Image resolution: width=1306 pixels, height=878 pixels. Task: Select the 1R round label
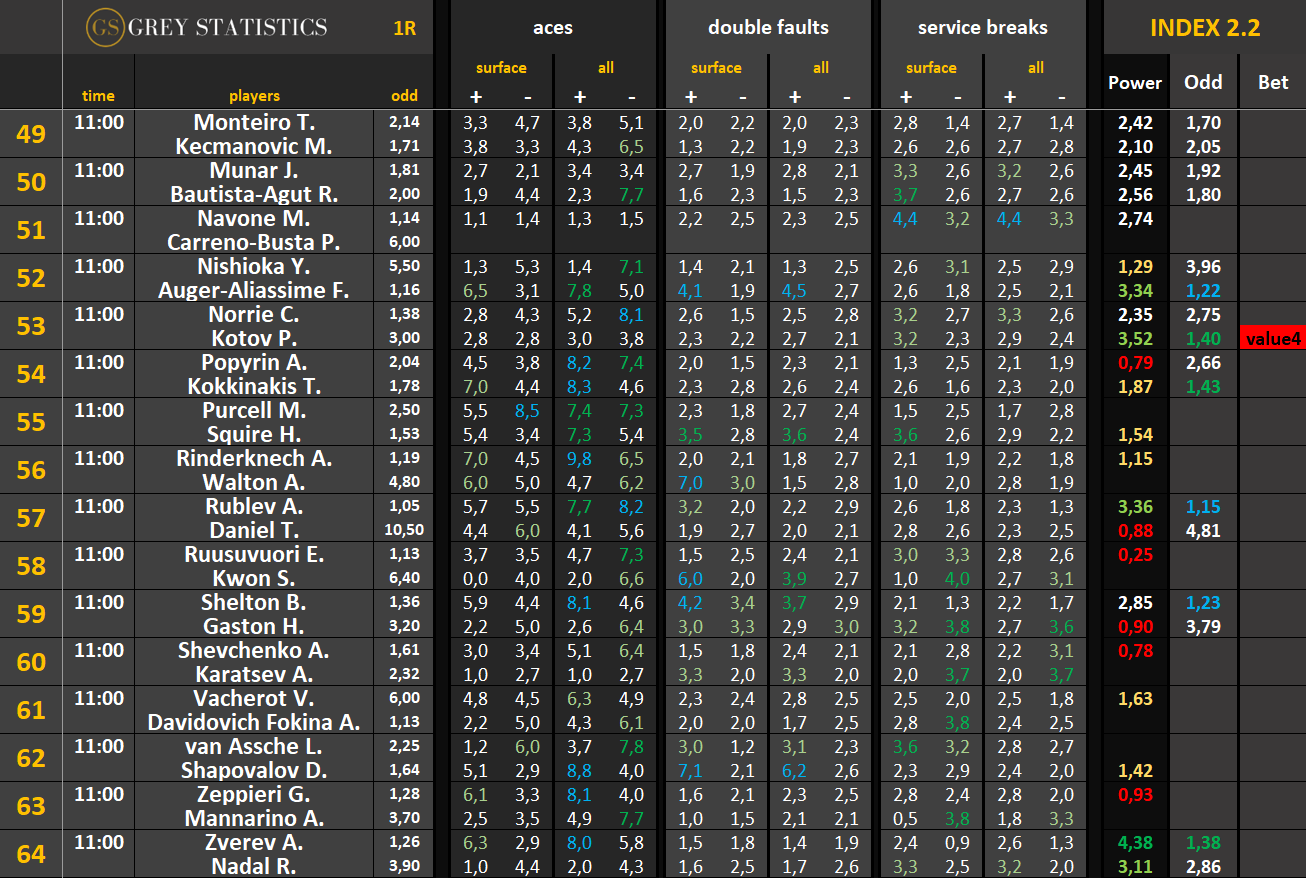point(405,28)
